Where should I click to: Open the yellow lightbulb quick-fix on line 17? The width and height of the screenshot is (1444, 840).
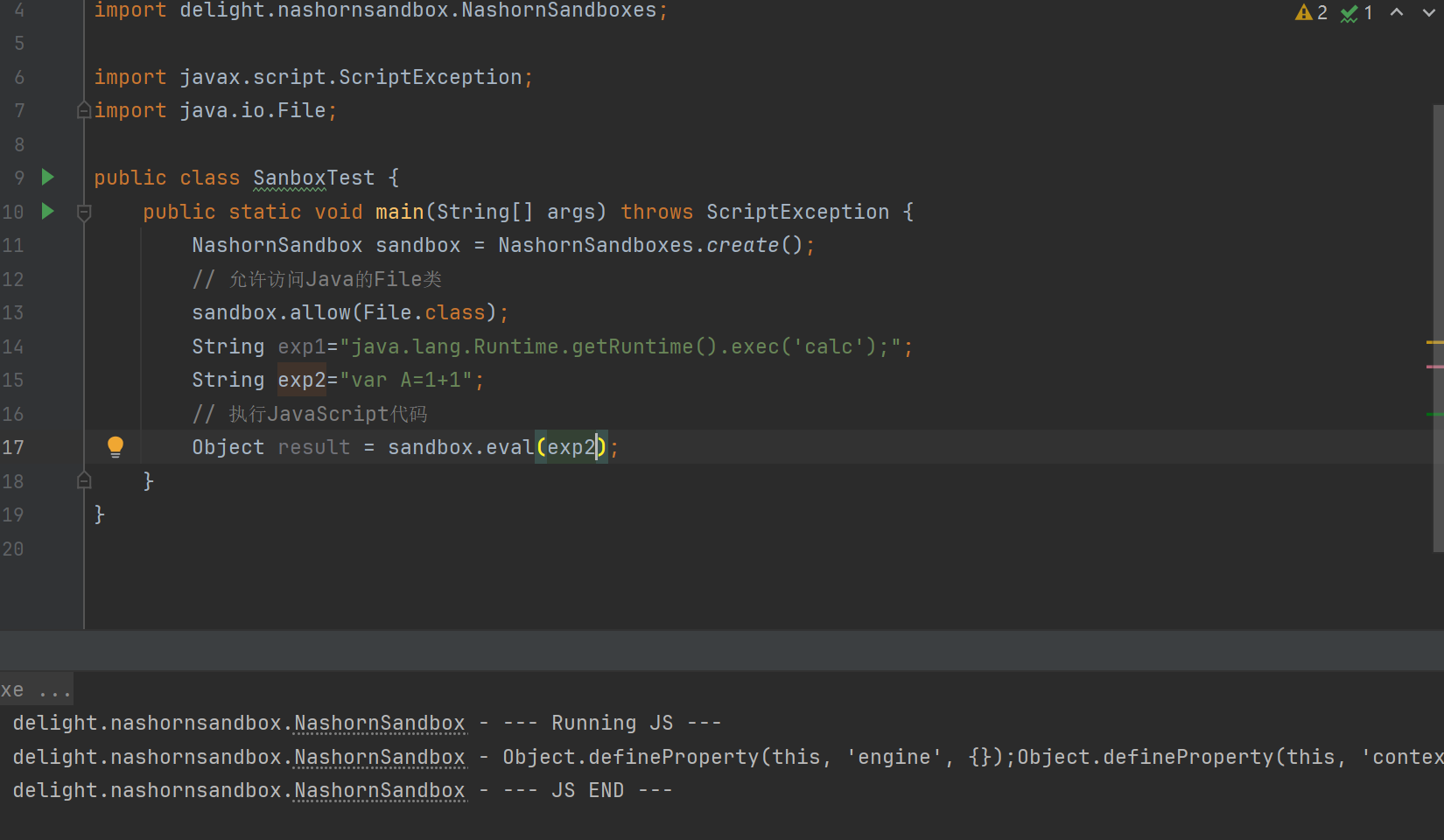115,447
